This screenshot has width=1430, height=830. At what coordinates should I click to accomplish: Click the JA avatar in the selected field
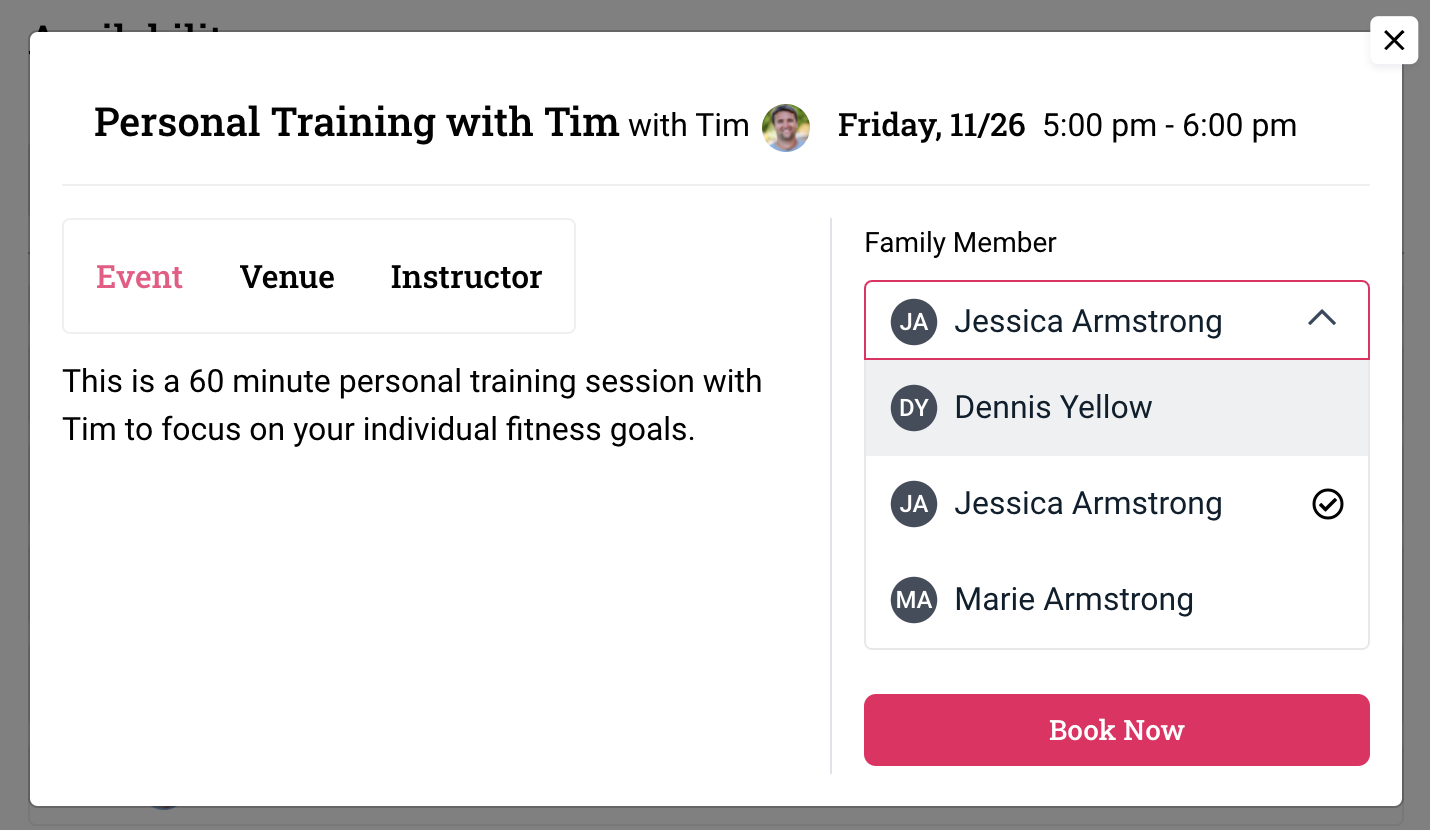coord(914,321)
